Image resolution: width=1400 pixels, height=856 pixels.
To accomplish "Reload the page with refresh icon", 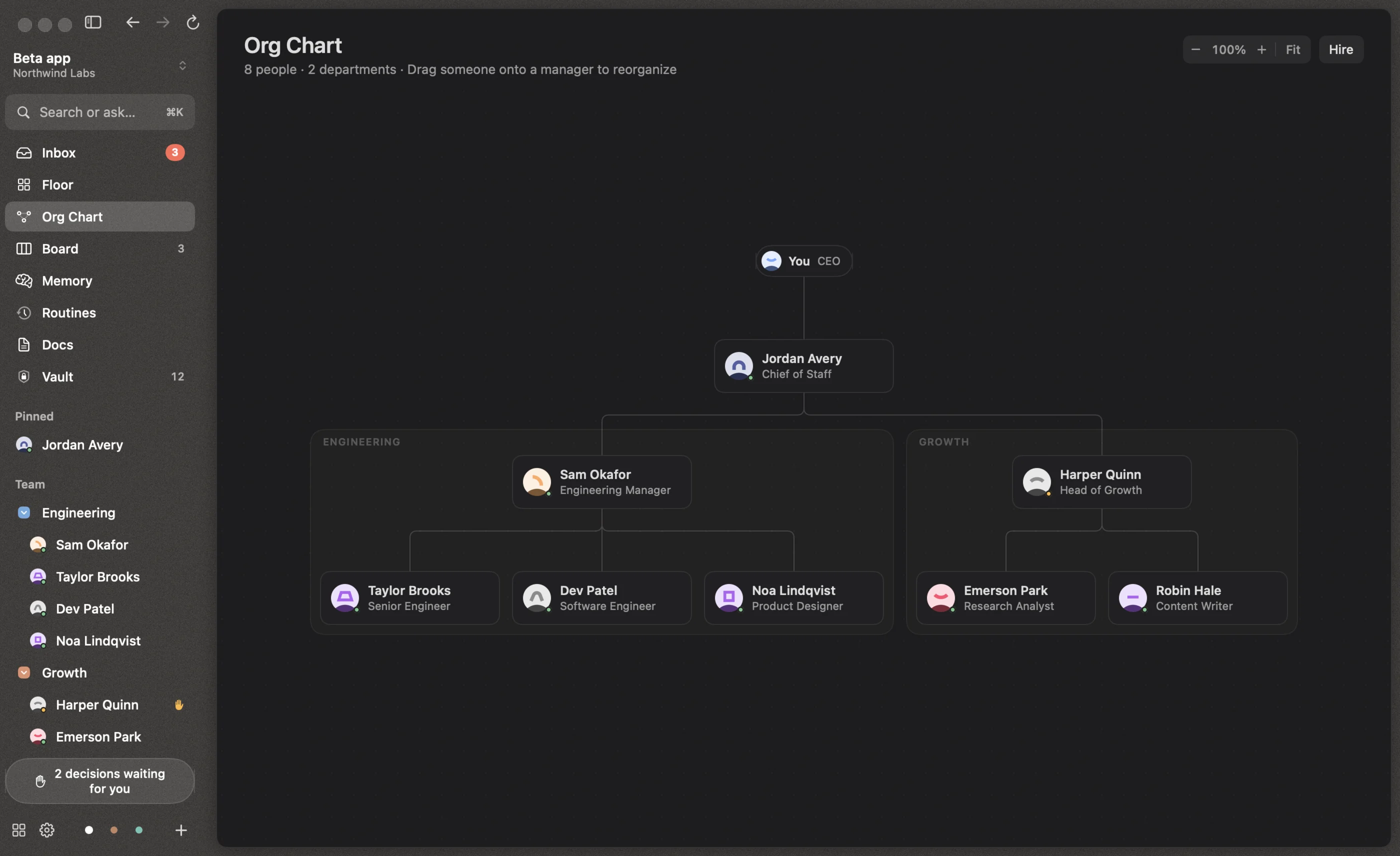I will (193, 22).
